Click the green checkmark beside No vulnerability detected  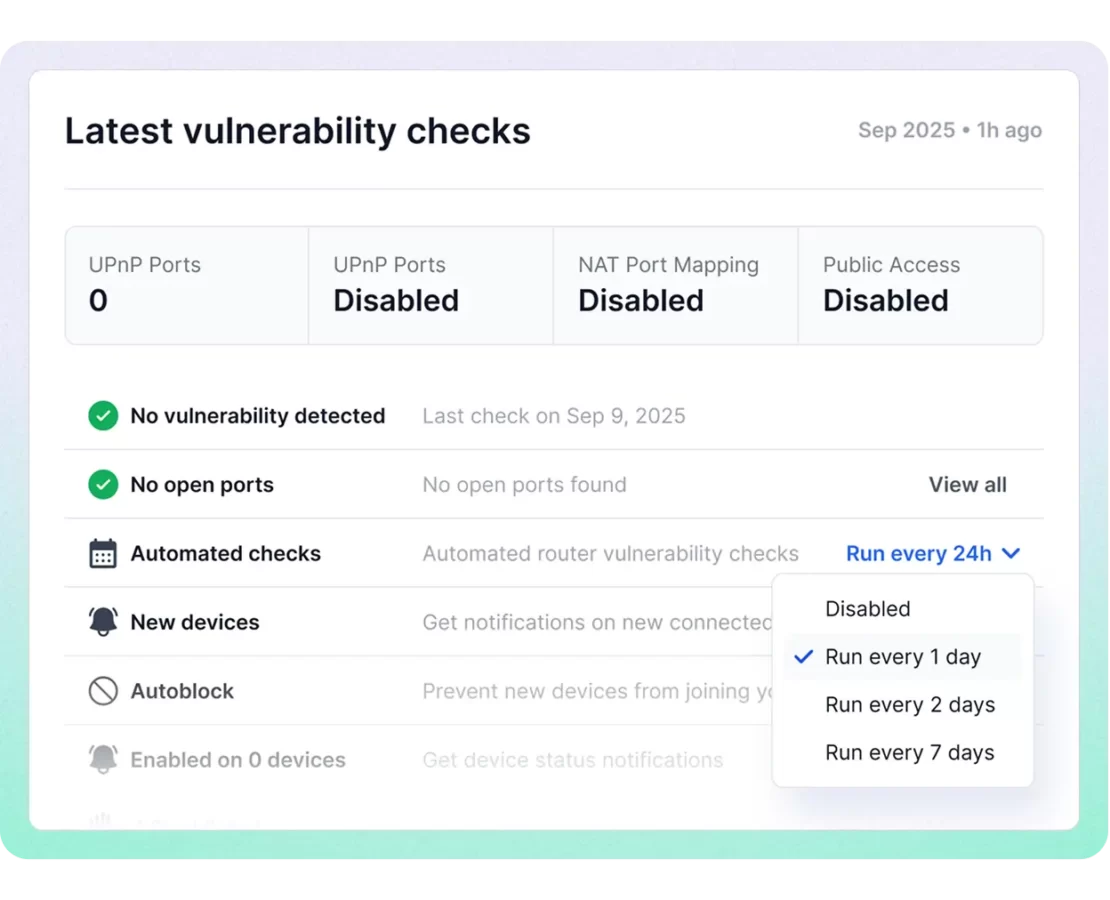coord(103,416)
